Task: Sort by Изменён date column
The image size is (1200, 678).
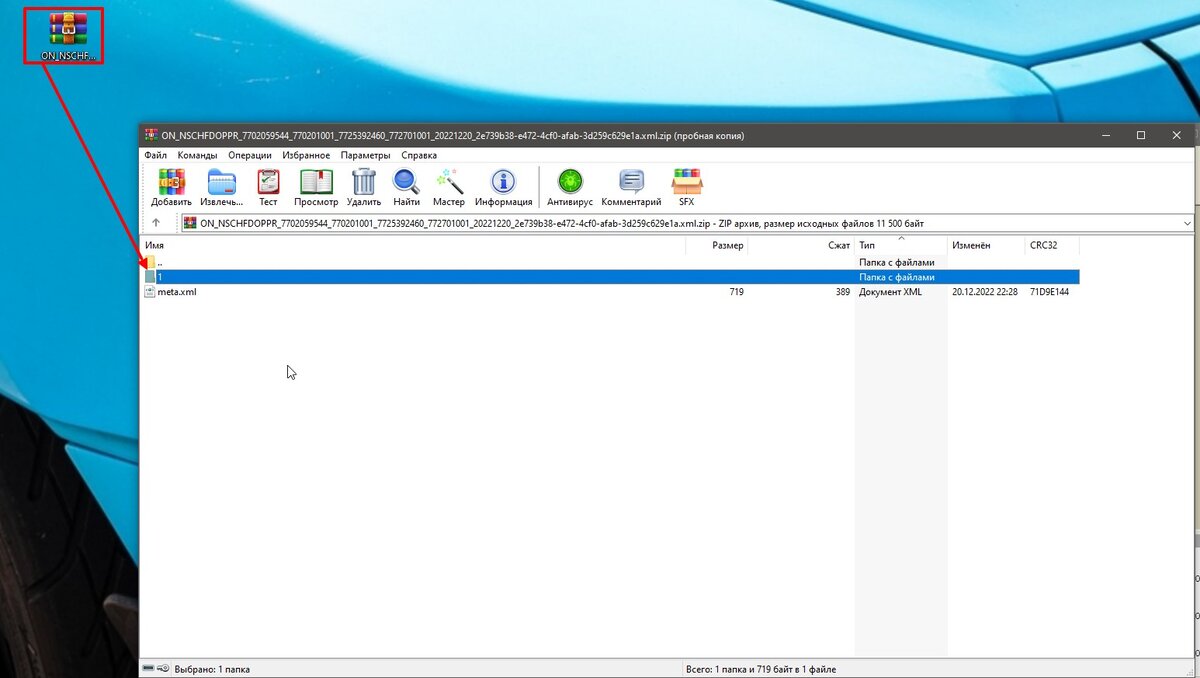Action: coord(987,245)
